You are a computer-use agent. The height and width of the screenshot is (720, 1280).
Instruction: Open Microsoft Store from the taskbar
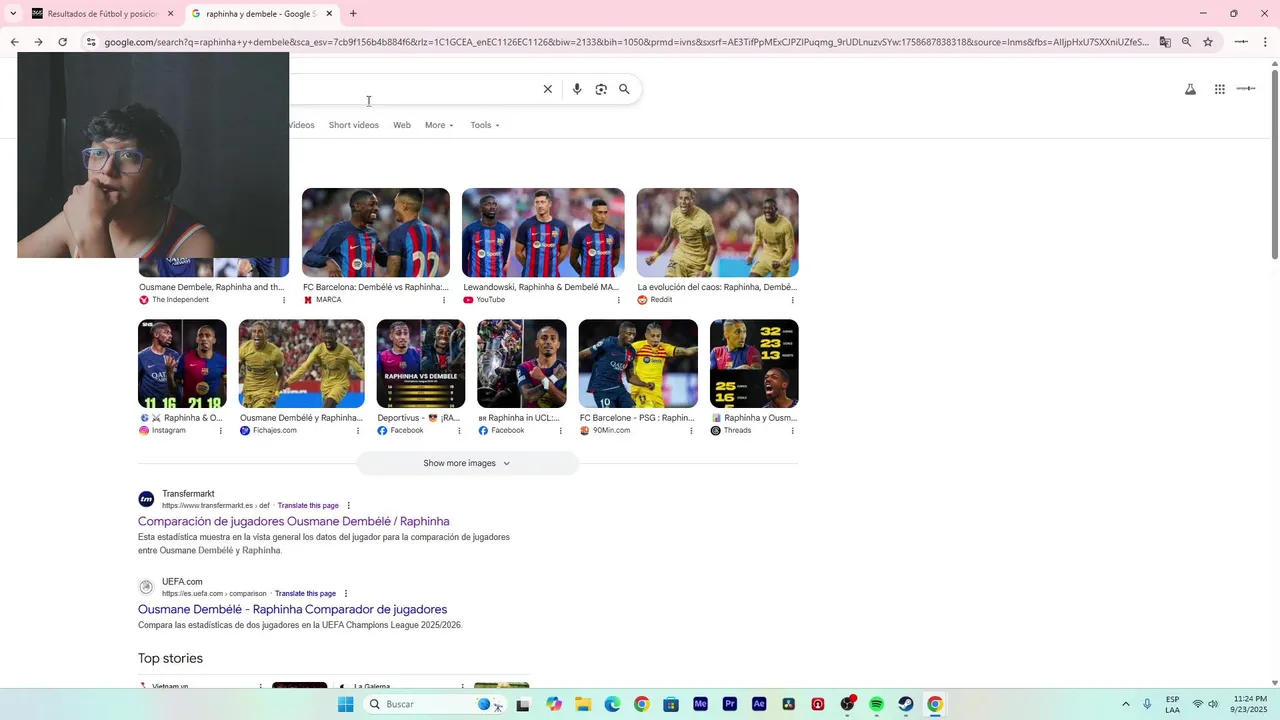click(x=671, y=704)
